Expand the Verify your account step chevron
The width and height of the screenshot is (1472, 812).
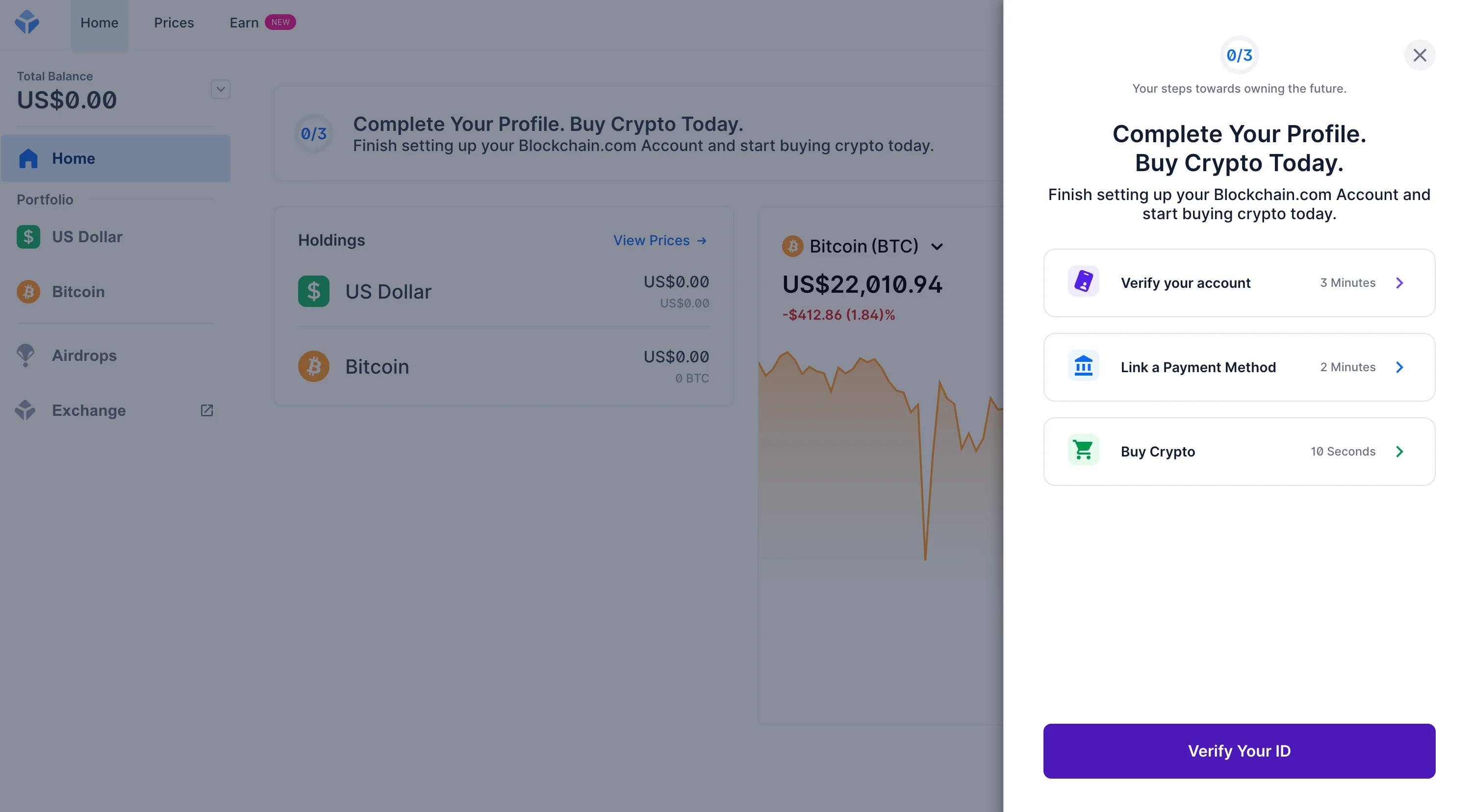(1399, 283)
